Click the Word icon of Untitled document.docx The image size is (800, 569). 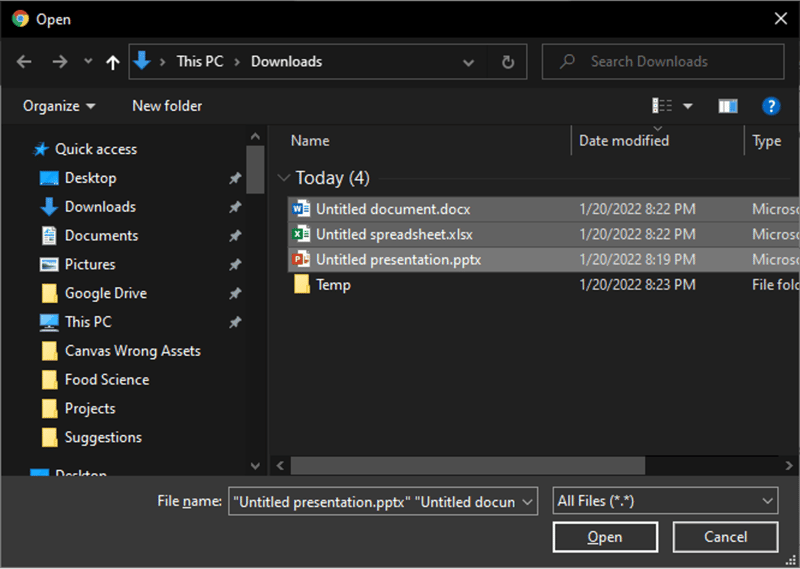coord(301,209)
